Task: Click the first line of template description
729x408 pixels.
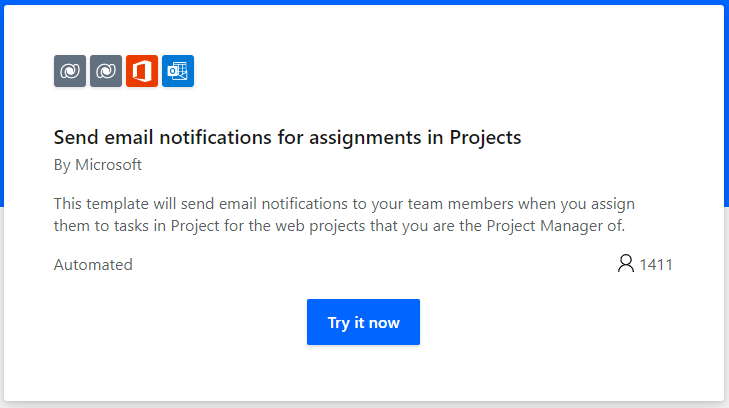Action: click(x=344, y=203)
